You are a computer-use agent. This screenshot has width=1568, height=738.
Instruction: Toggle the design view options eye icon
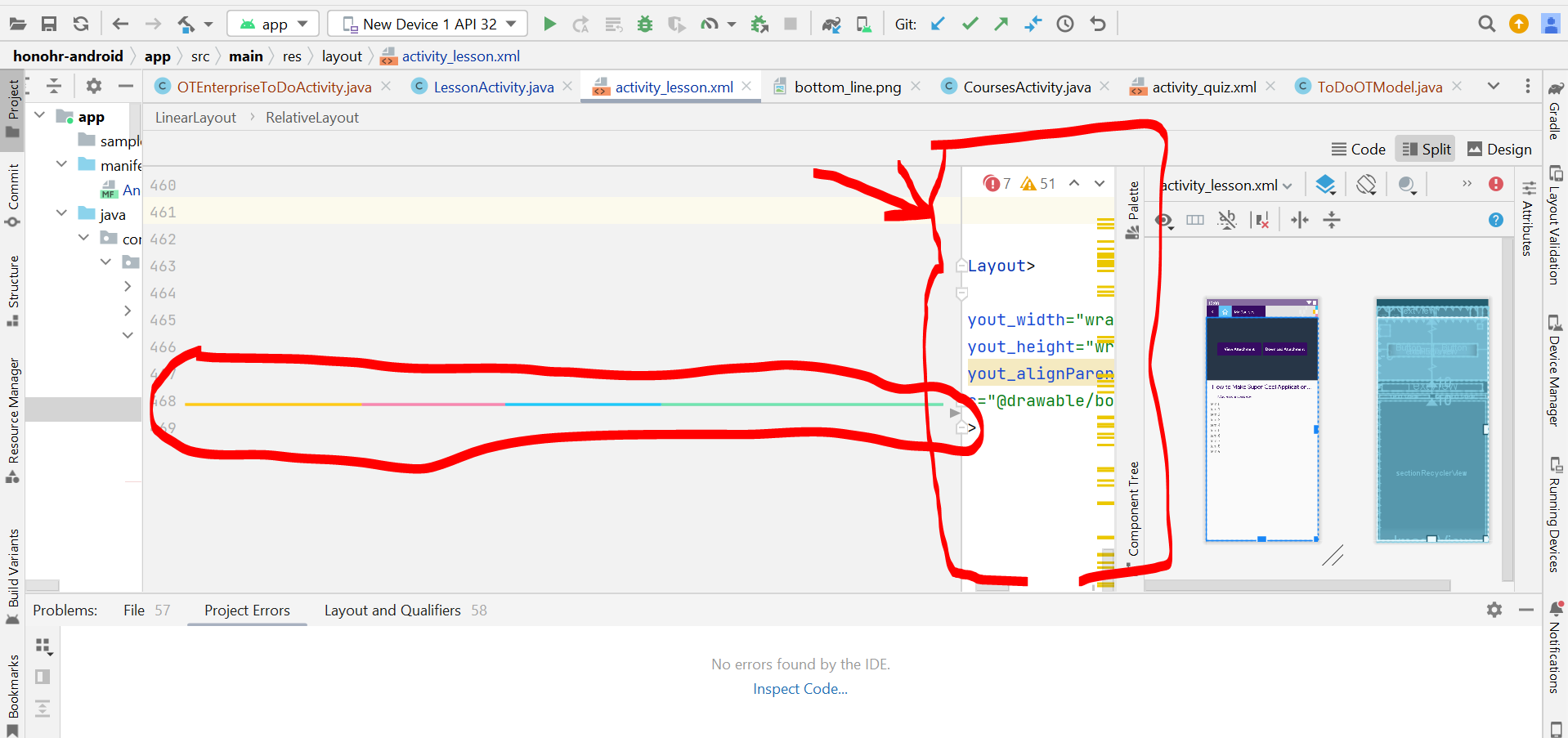click(1164, 220)
